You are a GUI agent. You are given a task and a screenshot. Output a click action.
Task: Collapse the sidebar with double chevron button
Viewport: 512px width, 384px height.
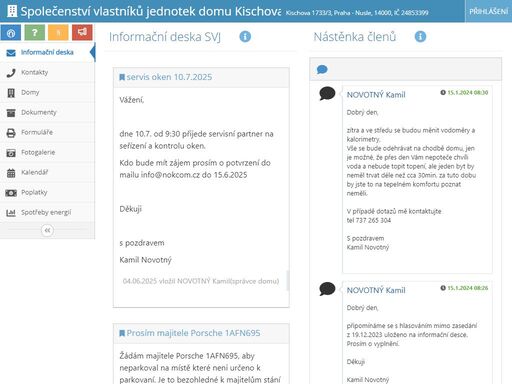pyautogui.click(x=47, y=230)
